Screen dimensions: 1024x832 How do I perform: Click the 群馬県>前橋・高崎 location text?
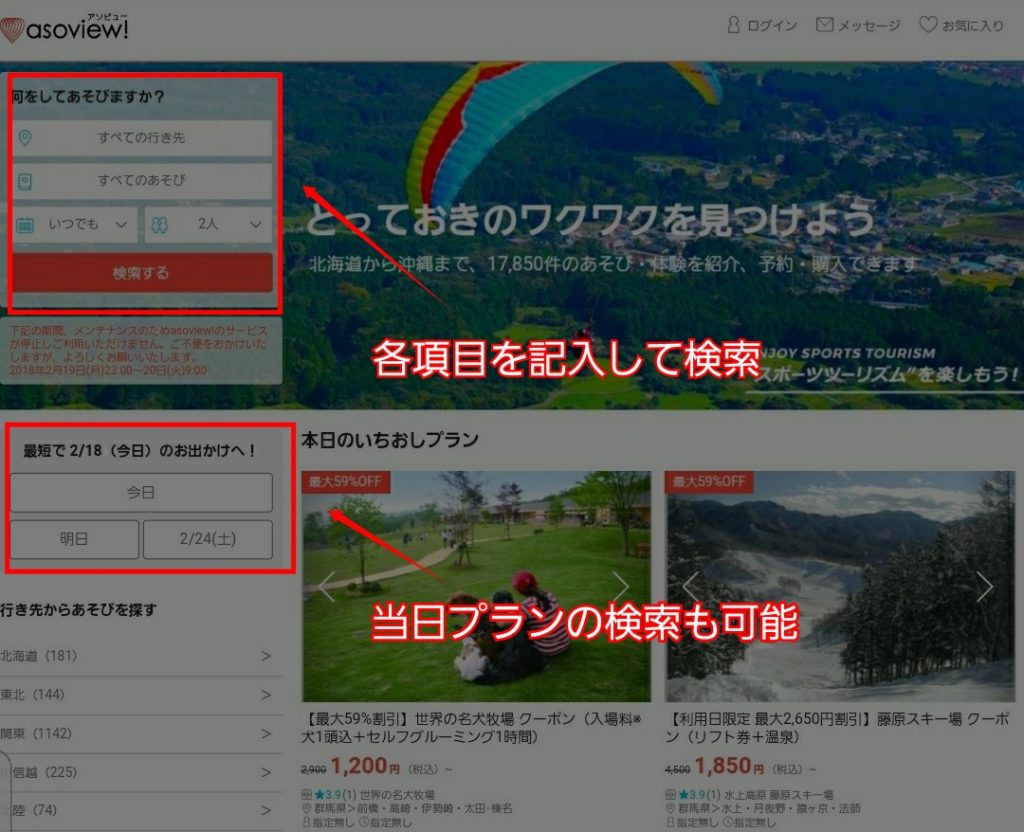click(413, 809)
